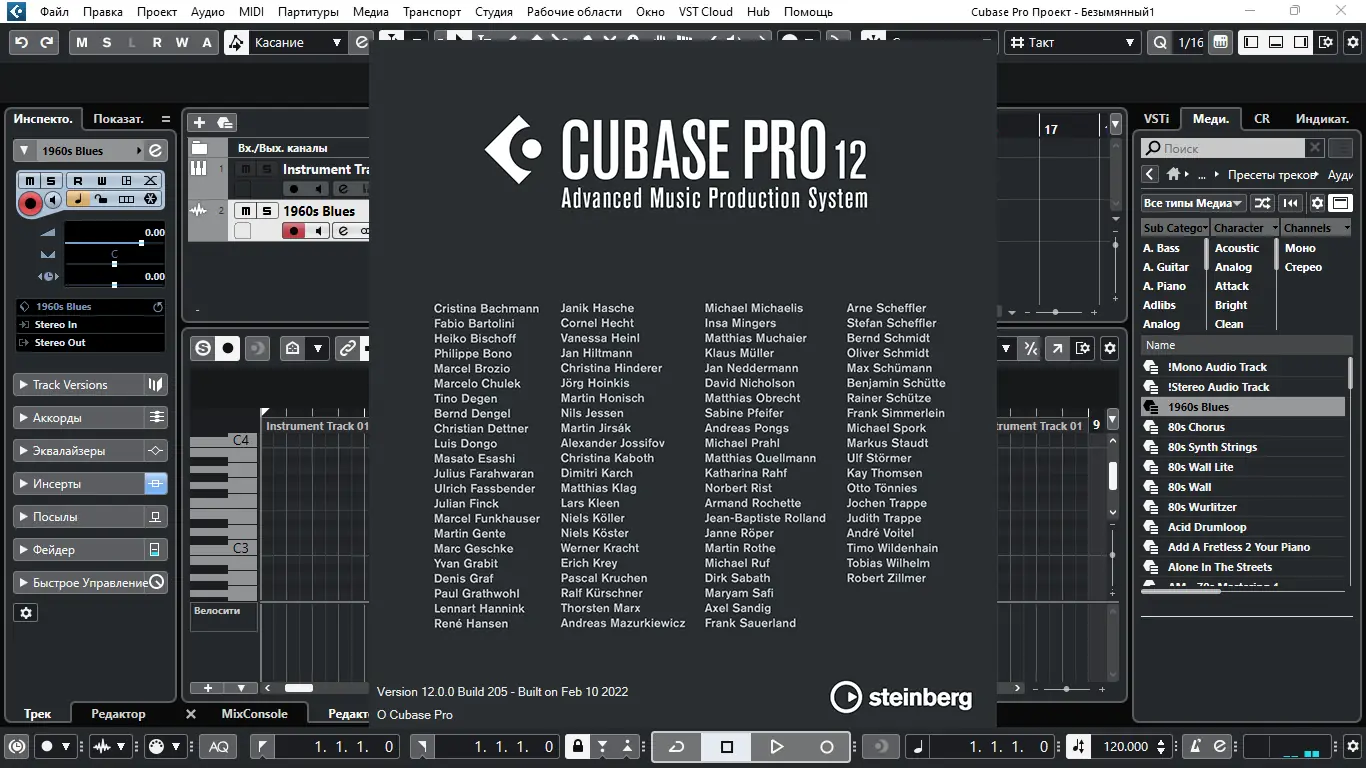
Task: Click the lock track icon in inspector
Action: tap(102, 199)
